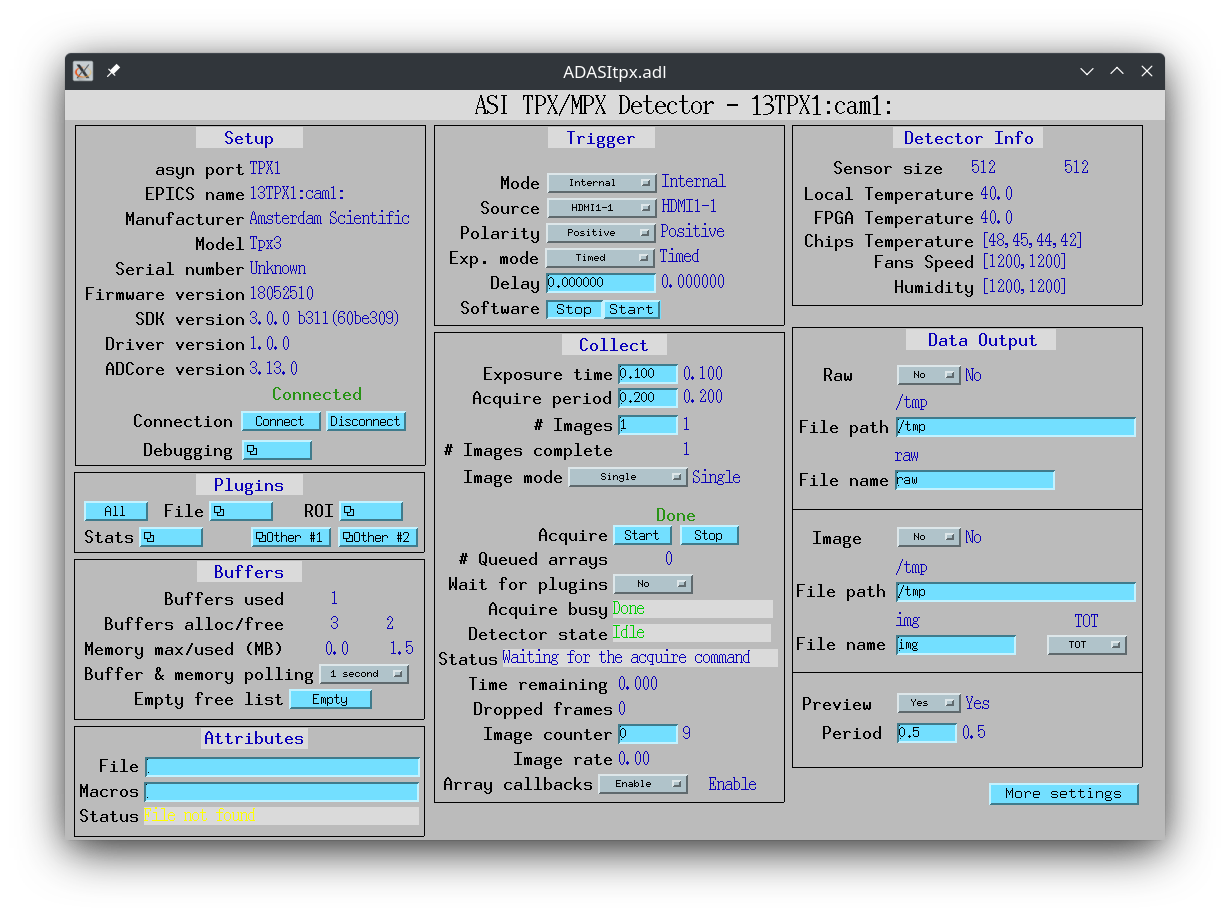Start acquisition with Acquire Start button
Viewport: 1230px width, 917px height.
point(642,535)
